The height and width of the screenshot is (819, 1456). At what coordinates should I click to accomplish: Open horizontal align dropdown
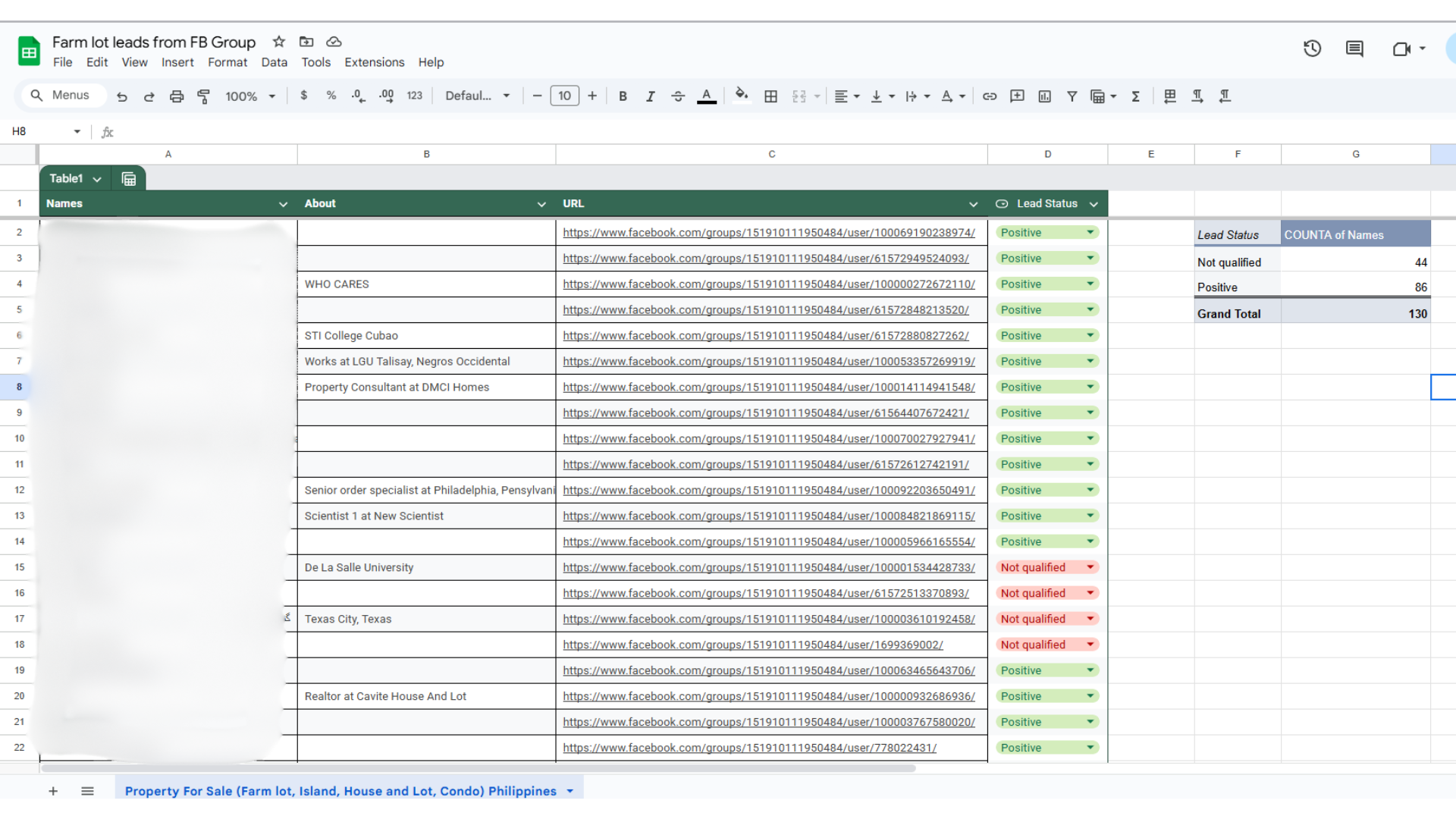click(846, 96)
